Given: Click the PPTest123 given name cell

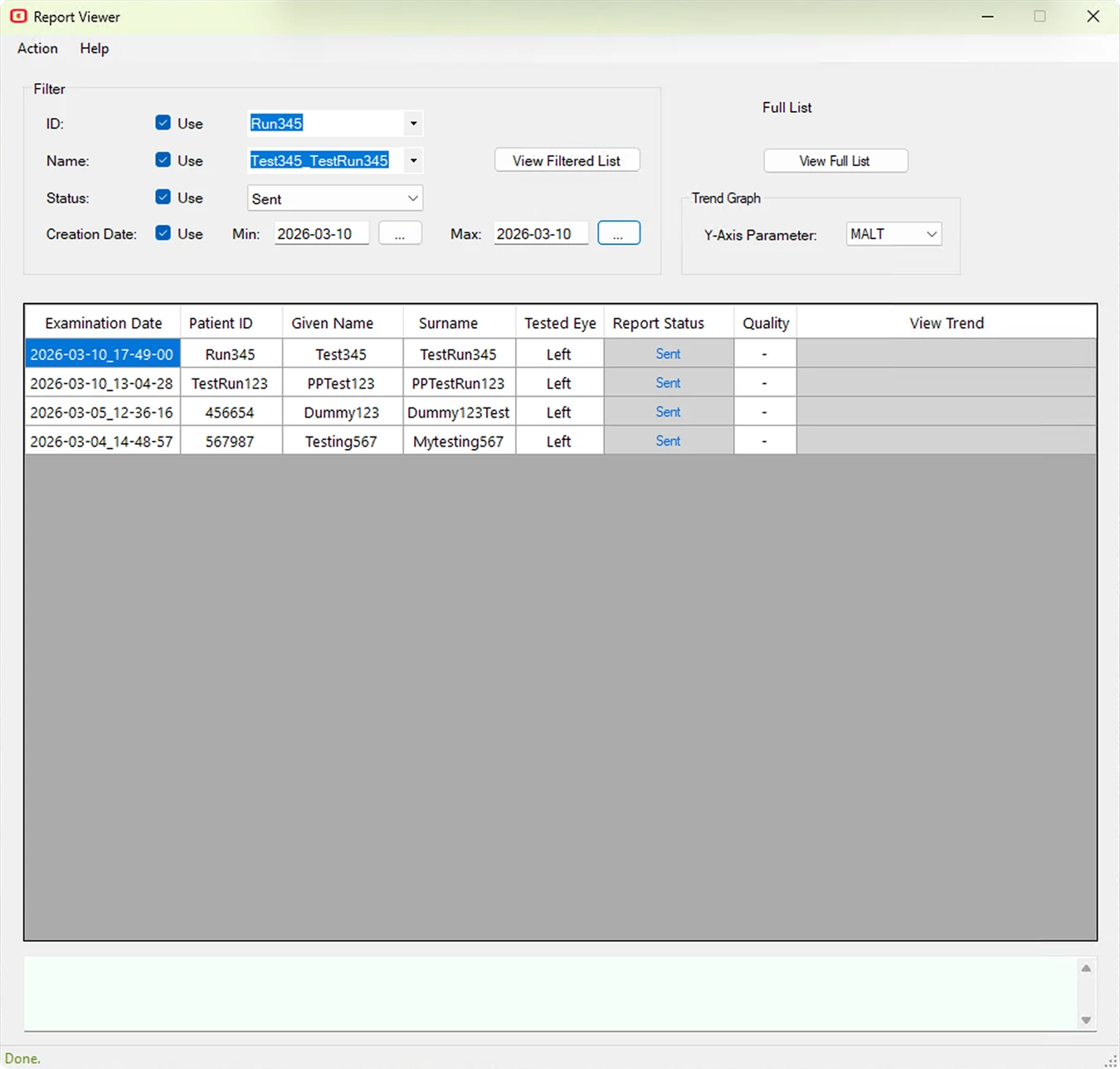Looking at the screenshot, I should [x=342, y=383].
